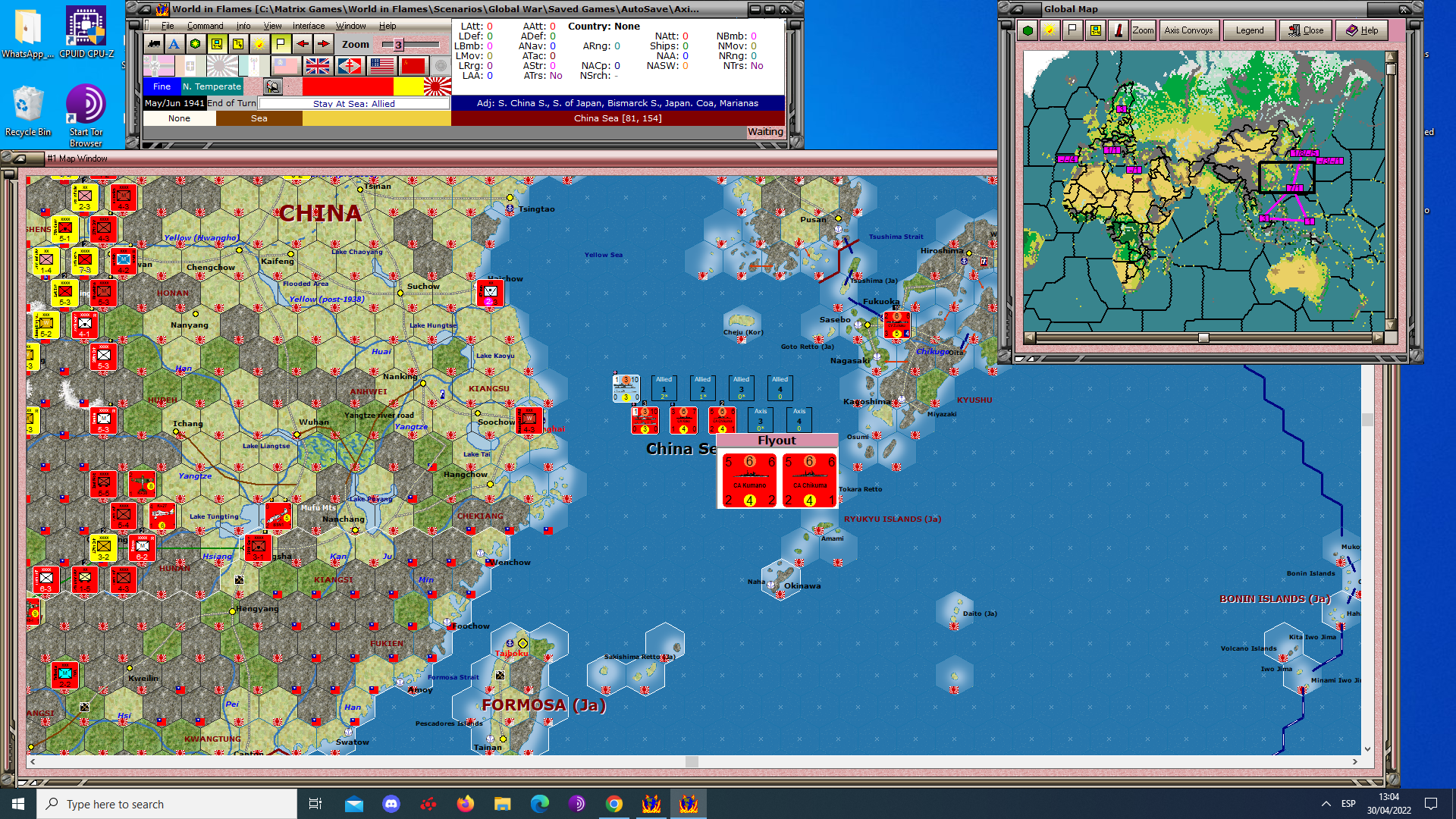
Task: Select the Free France flag button
Action: [x=350, y=66]
